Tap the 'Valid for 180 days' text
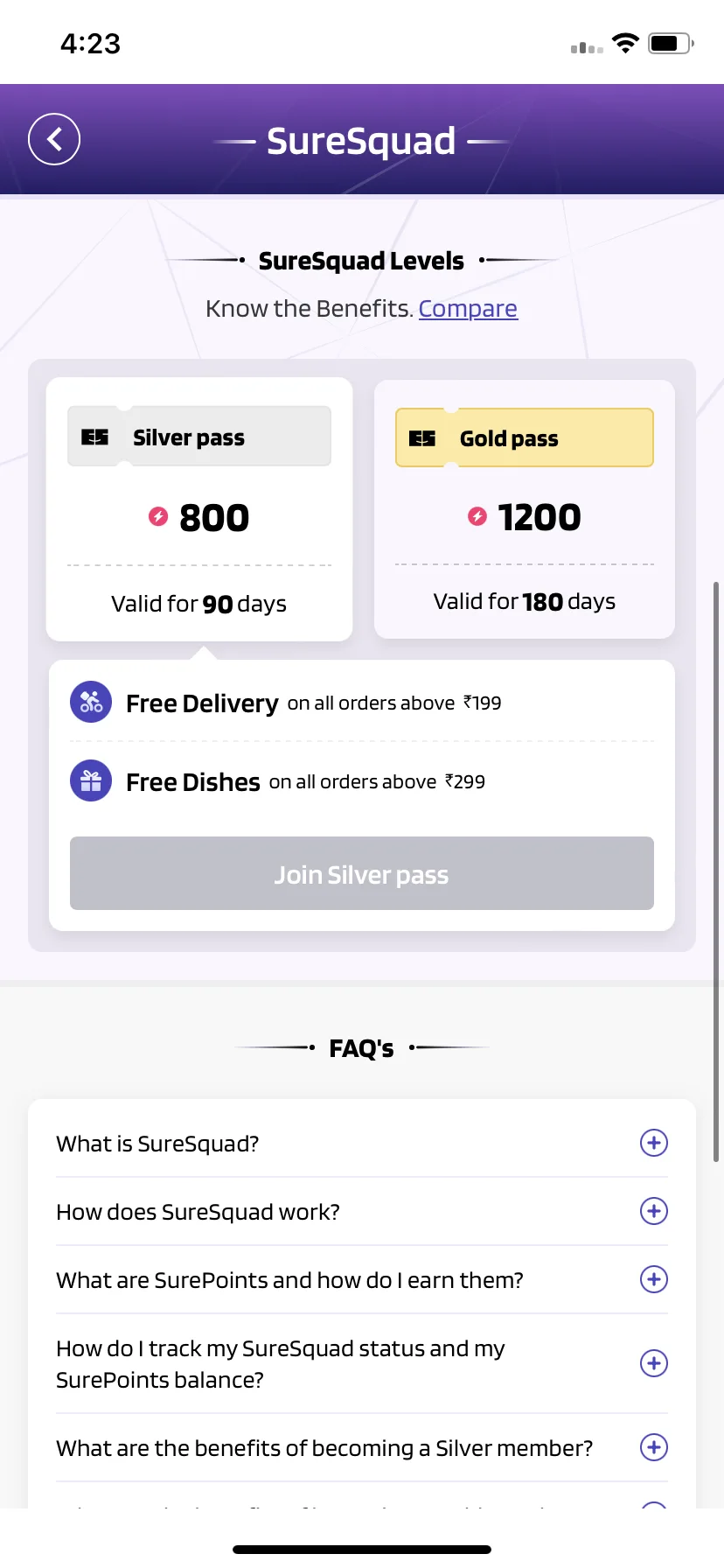Screen dimensions: 724x1568 [x=525, y=602]
